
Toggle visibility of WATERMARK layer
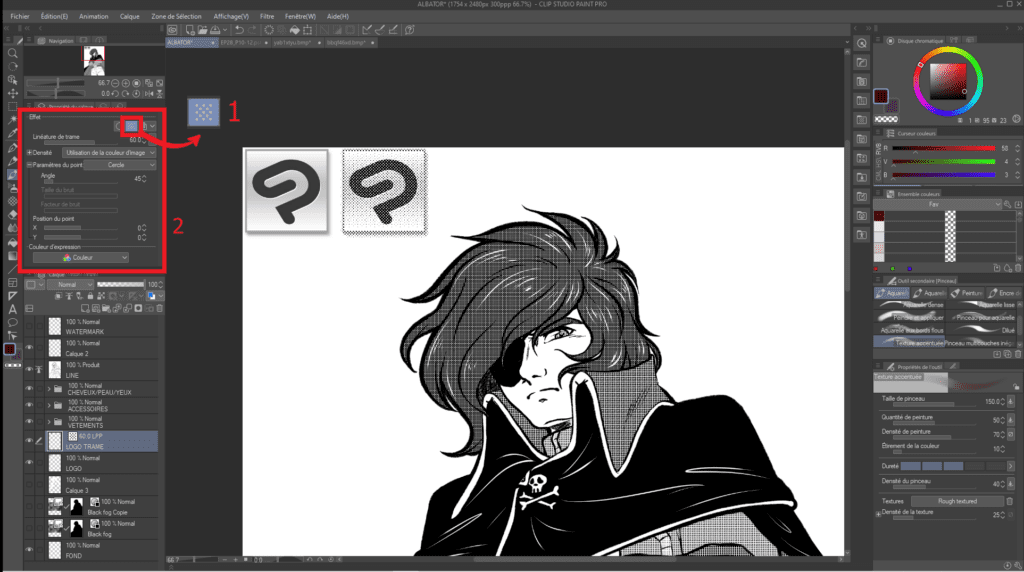(x=29, y=326)
